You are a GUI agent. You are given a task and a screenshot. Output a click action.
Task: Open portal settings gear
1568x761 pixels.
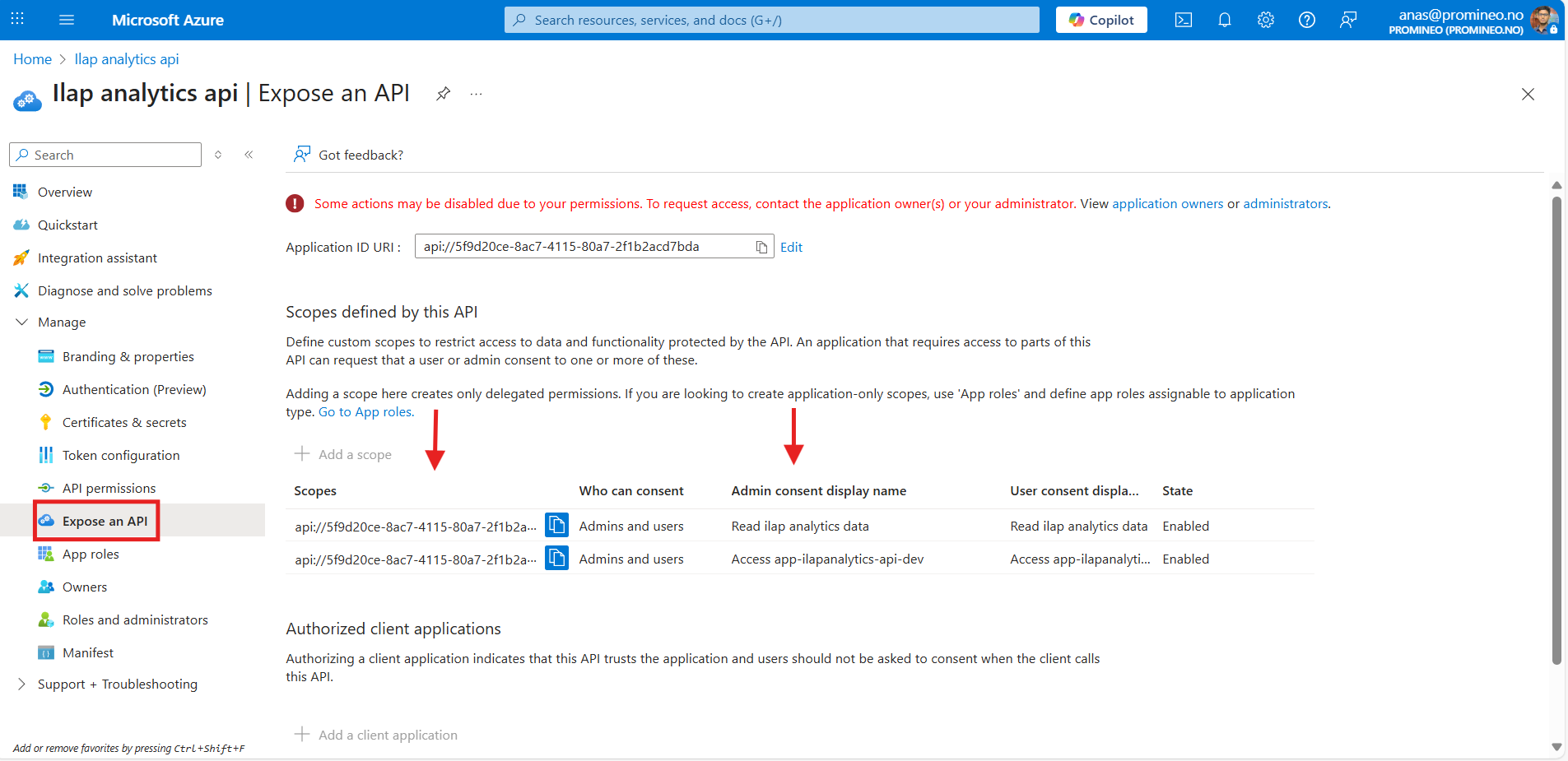tap(1265, 20)
